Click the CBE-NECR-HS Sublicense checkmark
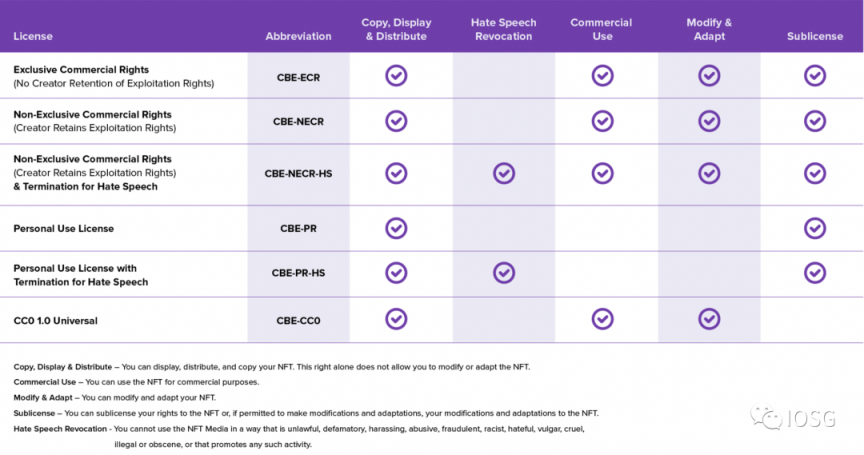Viewport: 864px width, 455px height. [815, 173]
